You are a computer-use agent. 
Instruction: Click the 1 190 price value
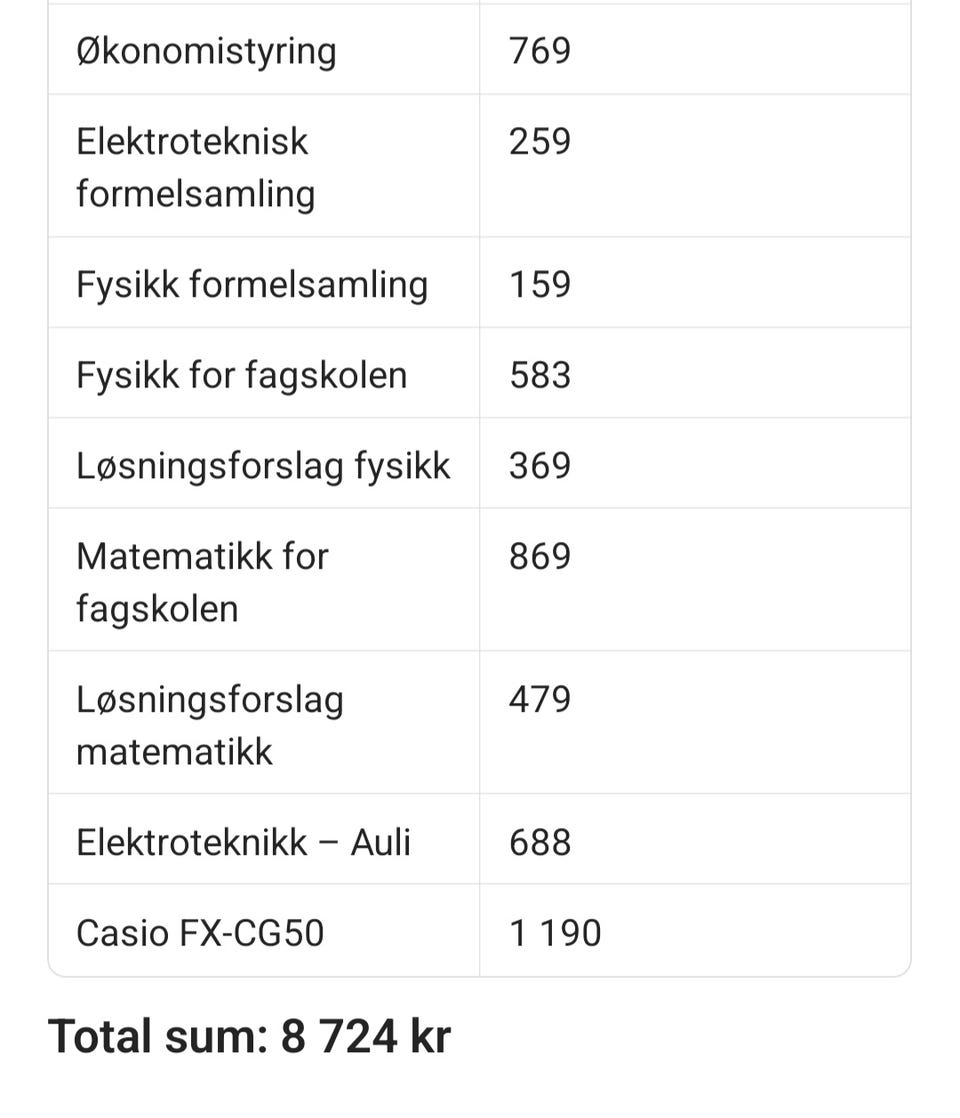pos(555,933)
